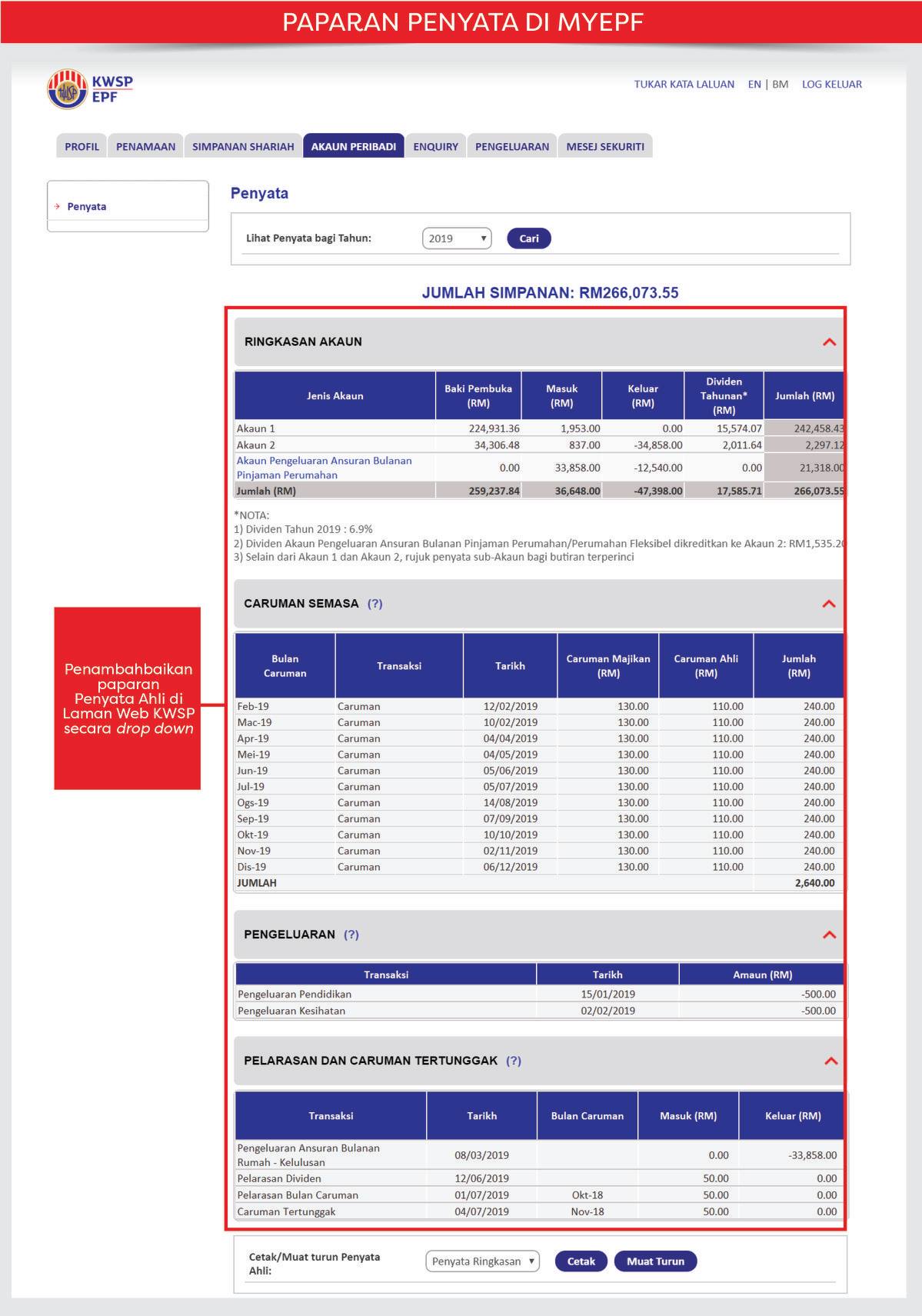Collapse the Caruman Semasa section chevron
Screen dimensions: 922x1316
[x=829, y=604]
